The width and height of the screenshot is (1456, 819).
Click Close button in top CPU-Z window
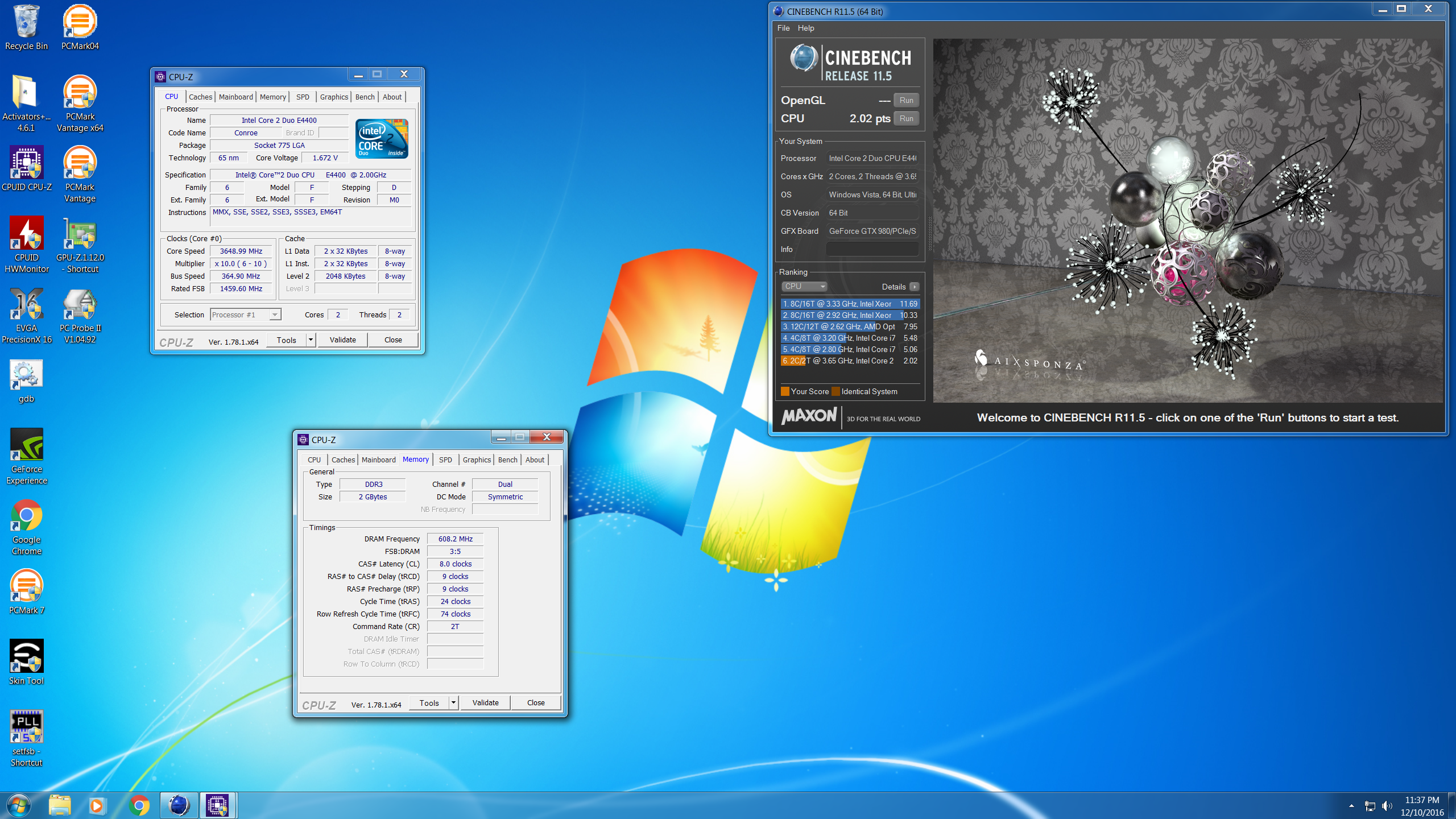[393, 340]
